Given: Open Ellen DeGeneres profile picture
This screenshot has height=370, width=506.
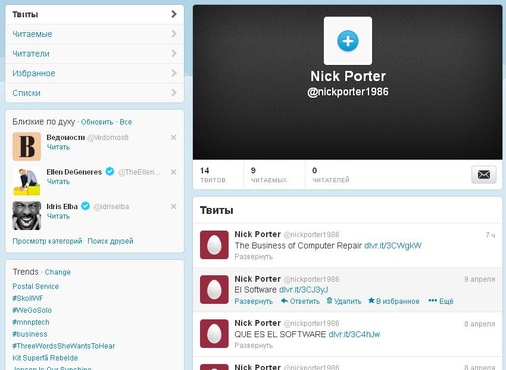Looking at the screenshot, I should 27,181.
